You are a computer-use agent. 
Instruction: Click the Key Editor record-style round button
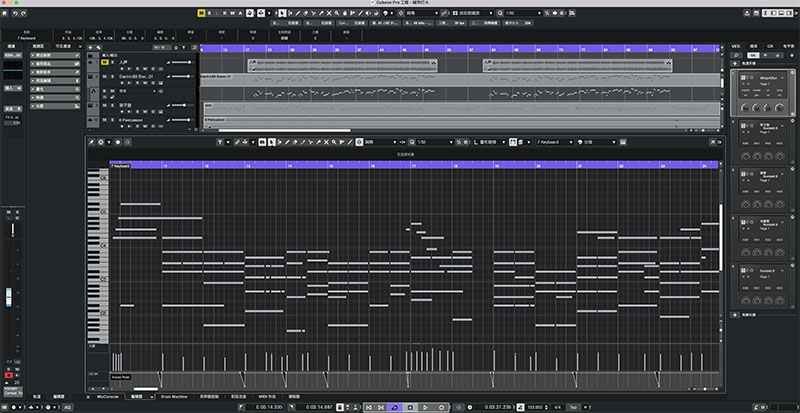click(x=118, y=142)
